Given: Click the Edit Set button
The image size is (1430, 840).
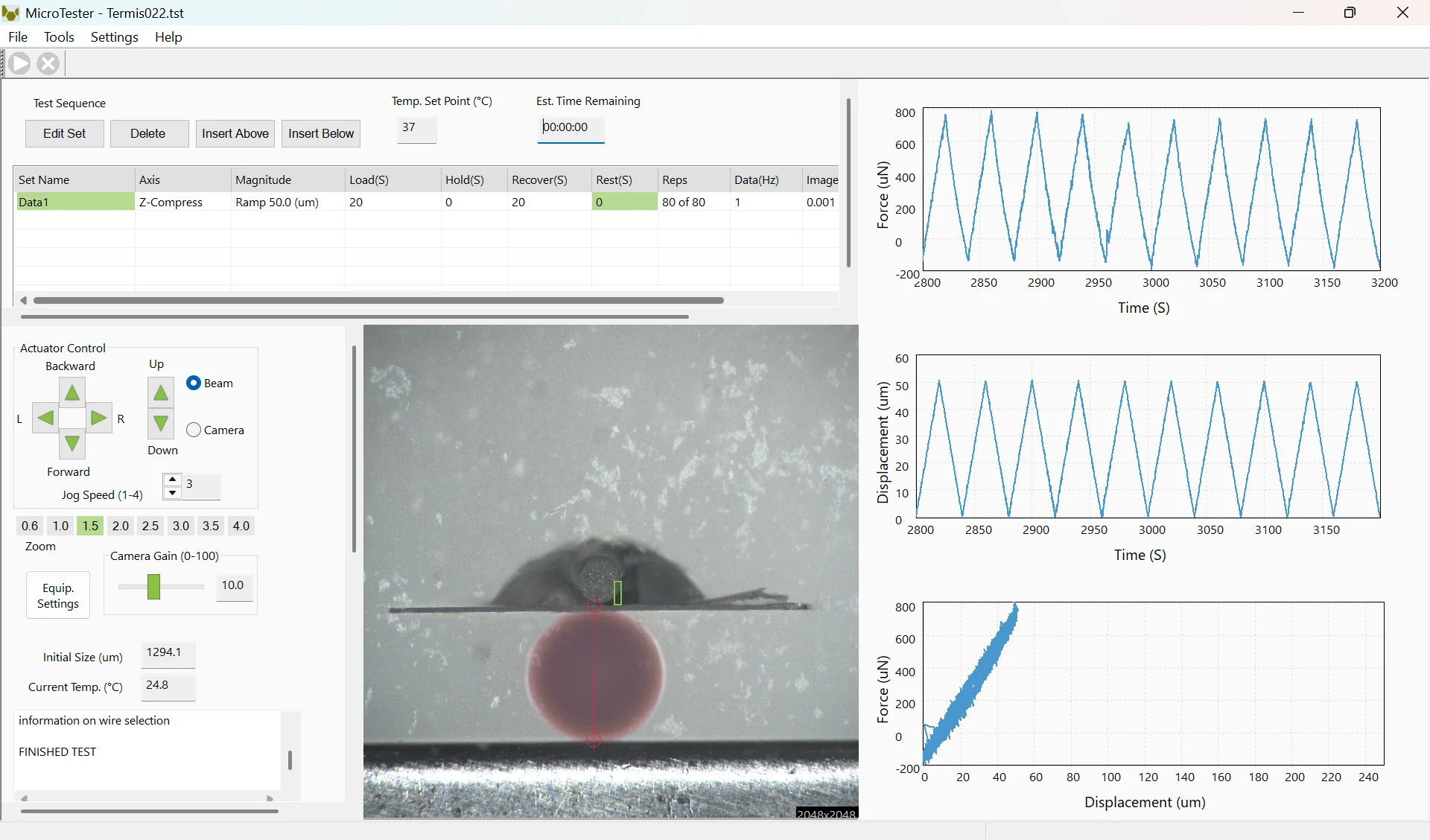Looking at the screenshot, I should [x=65, y=133].
